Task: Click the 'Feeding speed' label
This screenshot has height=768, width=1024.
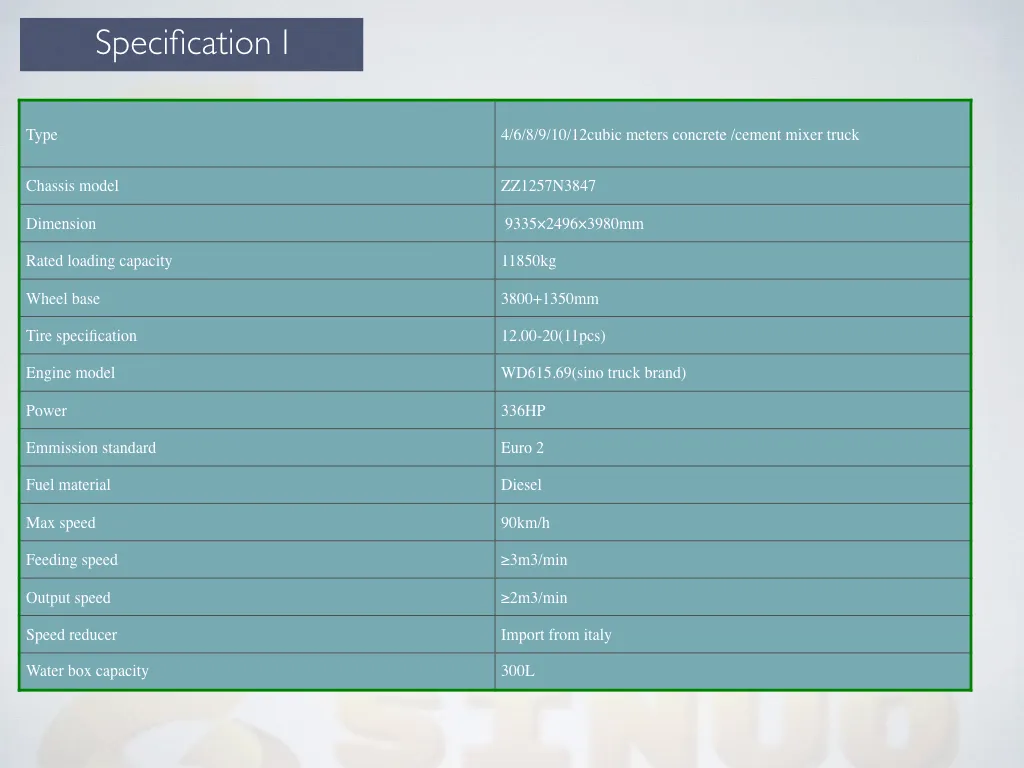Action: click(x=72, y=560)
